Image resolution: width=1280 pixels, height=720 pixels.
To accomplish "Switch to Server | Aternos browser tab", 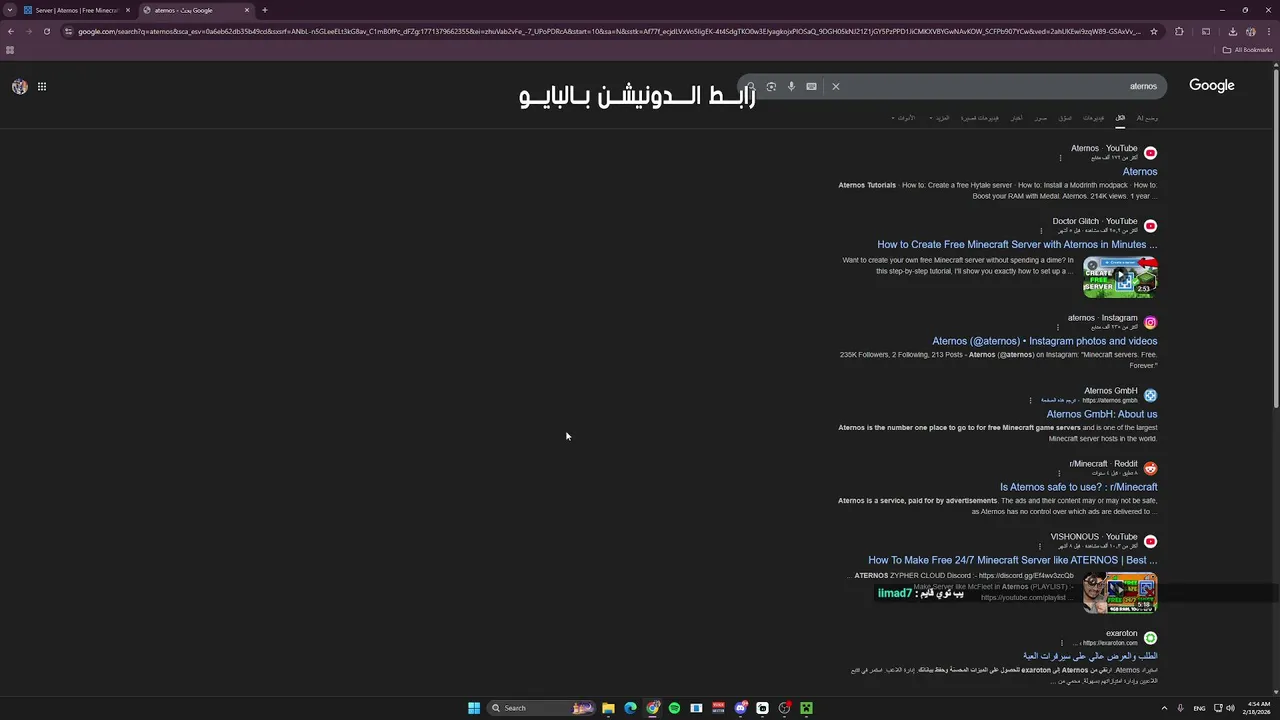I will 76,10.
